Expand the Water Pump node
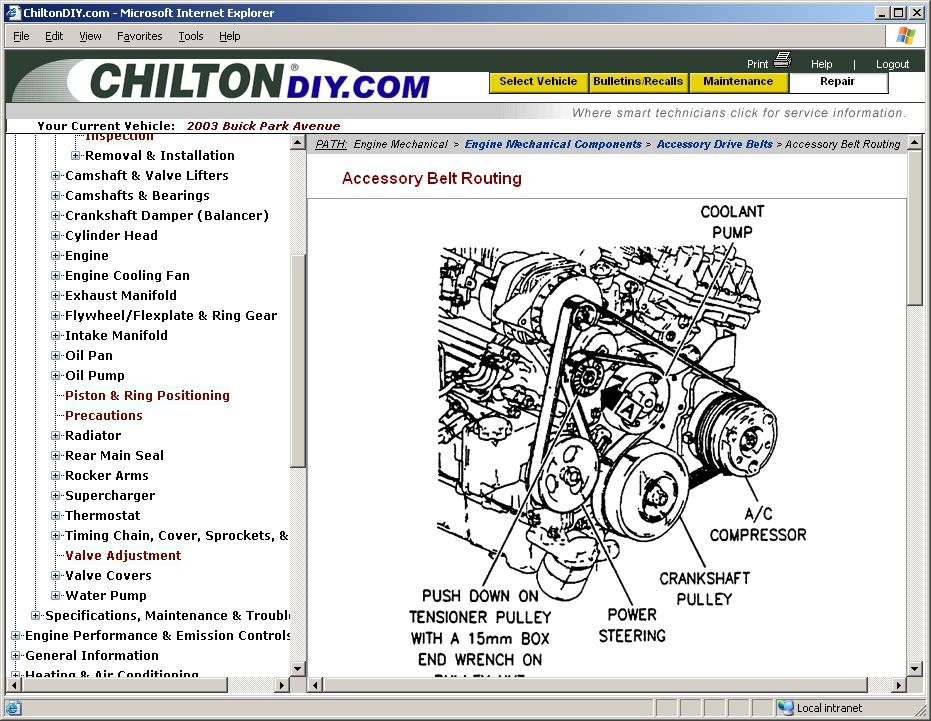Image resolution: width=931 pixels, height=721 pixels. [x=56, y=595]
